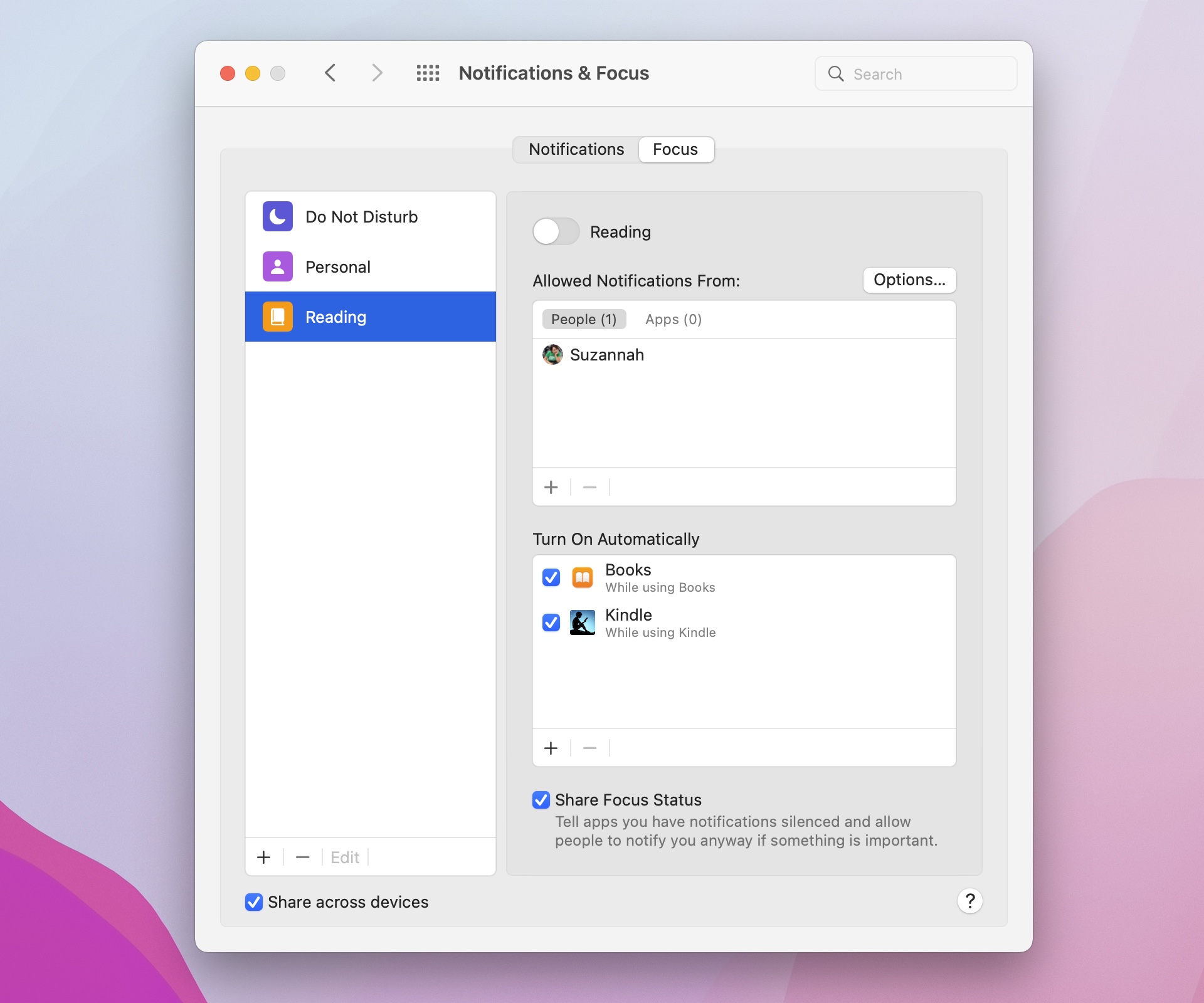Viewport: 1204px width, 1003px height.
Task: Open help with question mark button
Action: (x=970, y=901)
